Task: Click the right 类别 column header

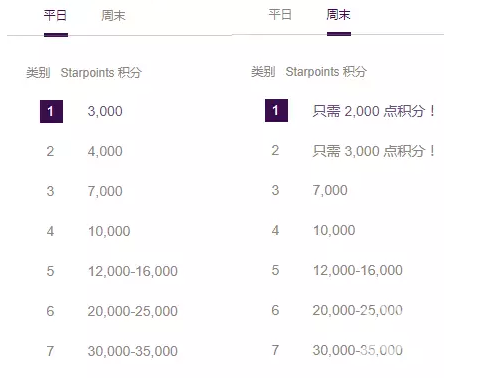Action: (263, 72)
